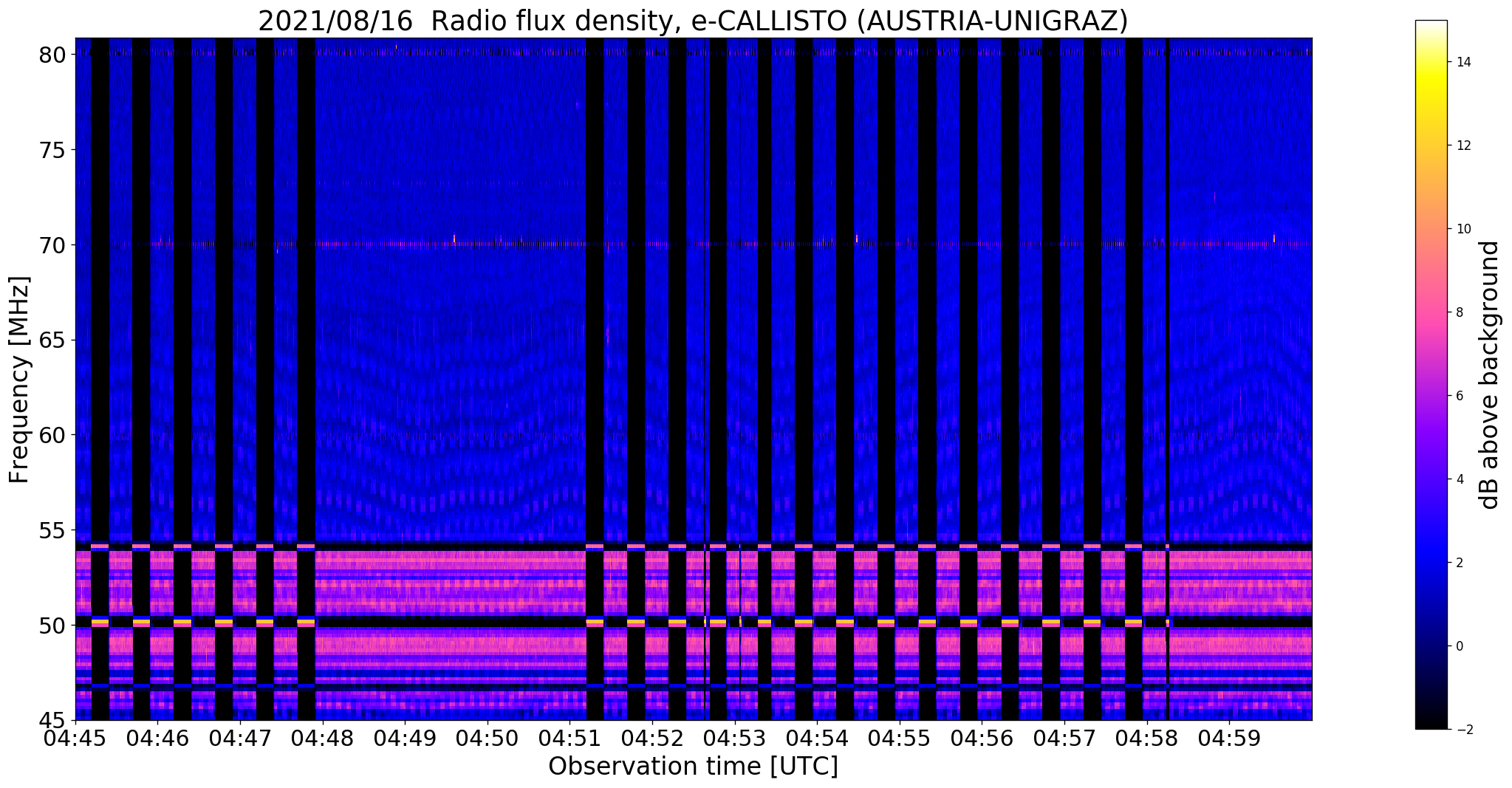Click the 04:51 time tick label

coord(569,739)
